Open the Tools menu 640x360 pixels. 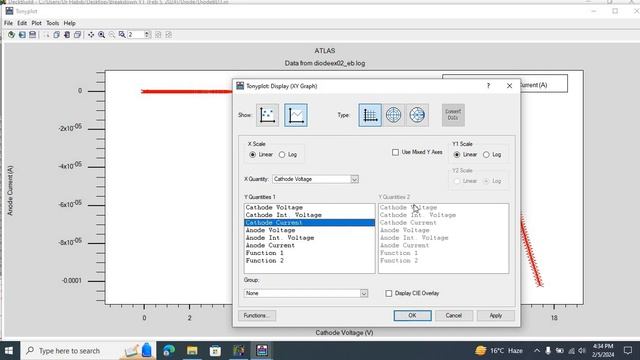[x=52, y=23]
